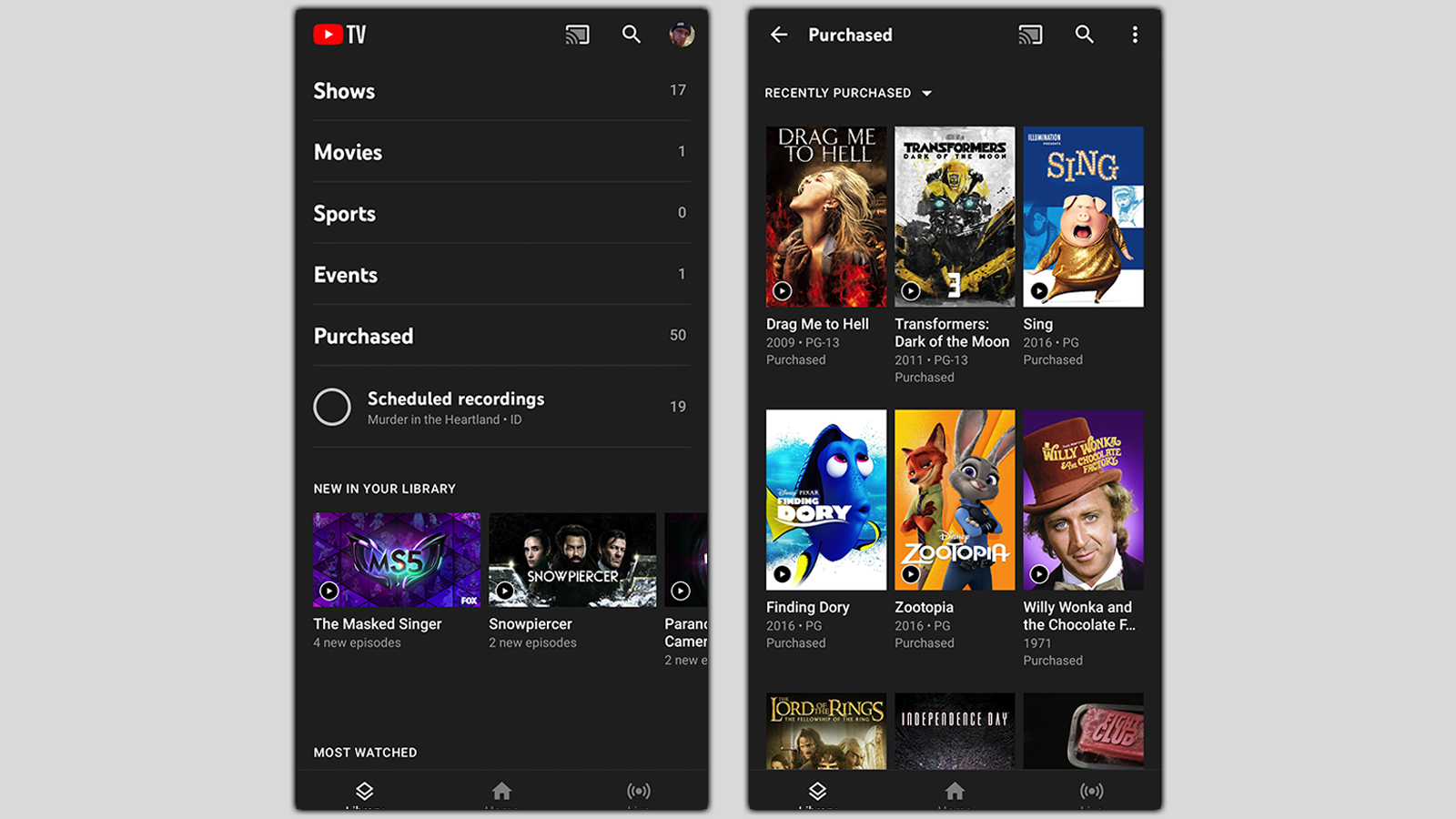Open the Drag Me to Hell poster

(x=826, y=217)
